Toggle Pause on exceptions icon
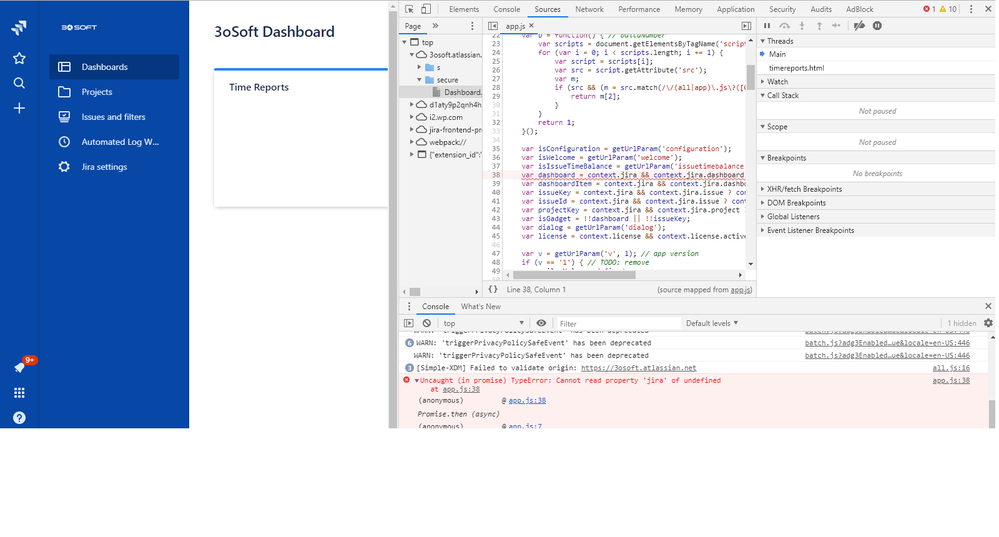The height and width of the screenshot is (537, 999). tap(877, 25)
